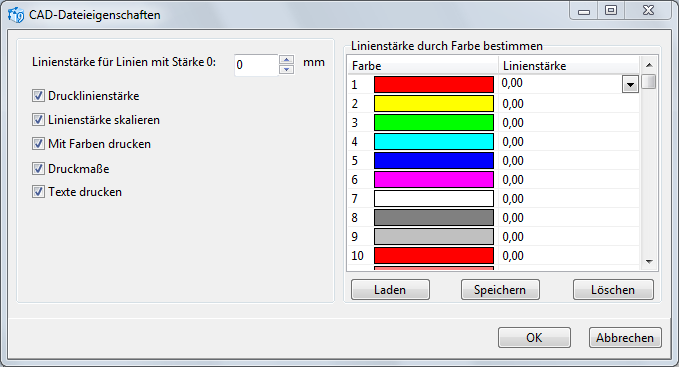Open the Linienstärke dropdown for color 1

[630, 84]
